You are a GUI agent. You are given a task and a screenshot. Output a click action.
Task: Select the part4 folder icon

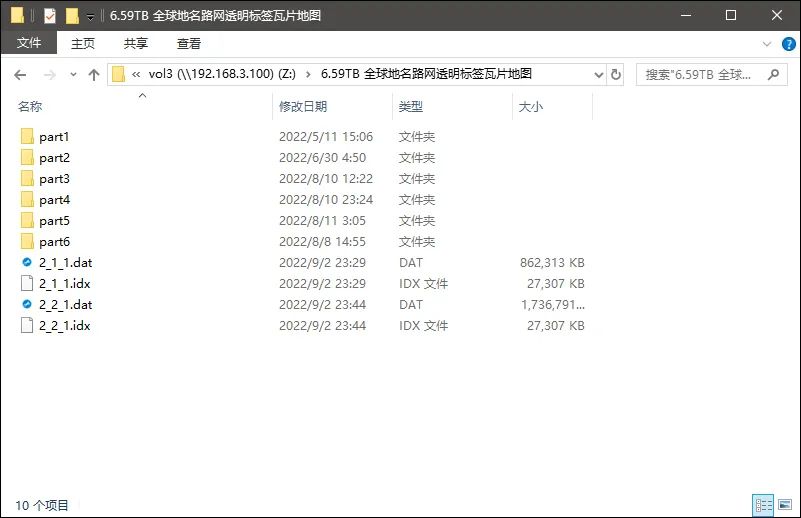(28, 199)
